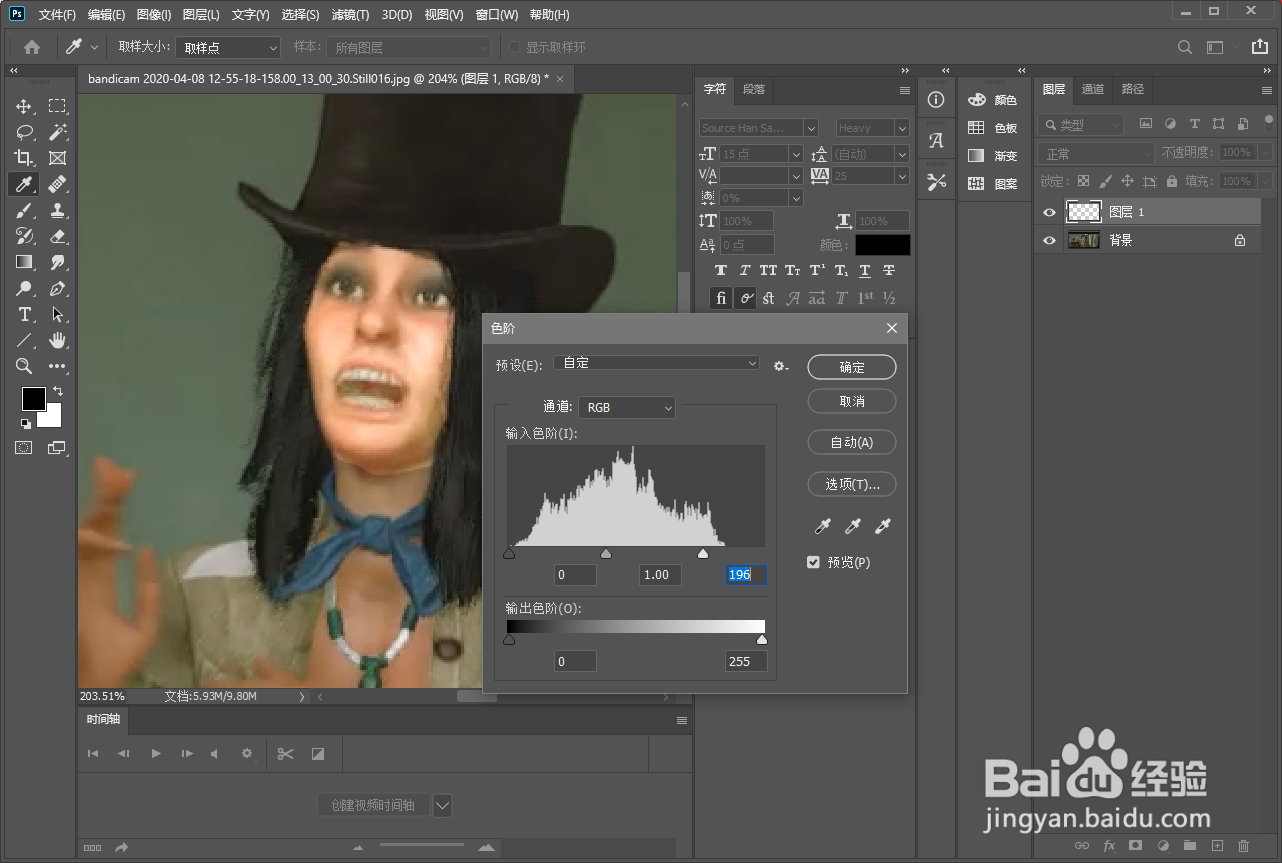Viewport: 1282px width, 863px height.
Task: Hide the 图层 1 layer
Action: [1049, 212]
